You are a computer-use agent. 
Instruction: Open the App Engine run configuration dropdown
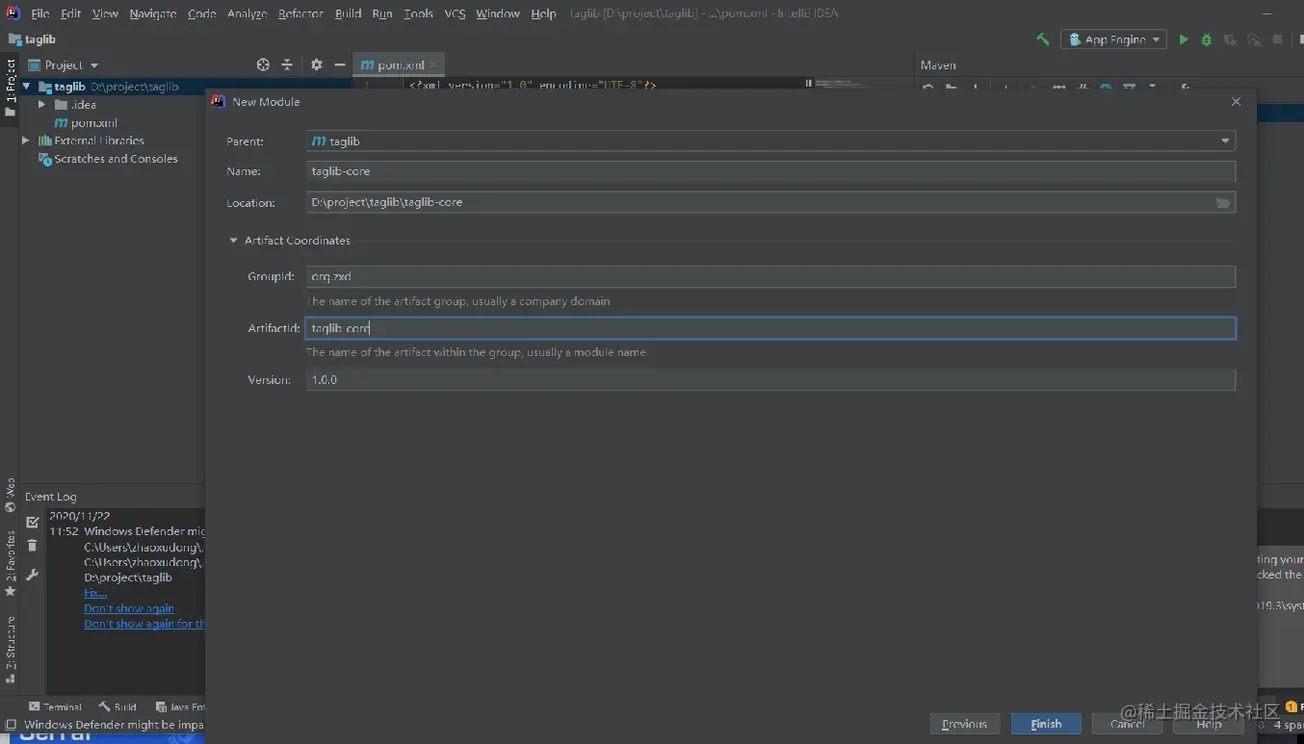[x=1114, y=39]
